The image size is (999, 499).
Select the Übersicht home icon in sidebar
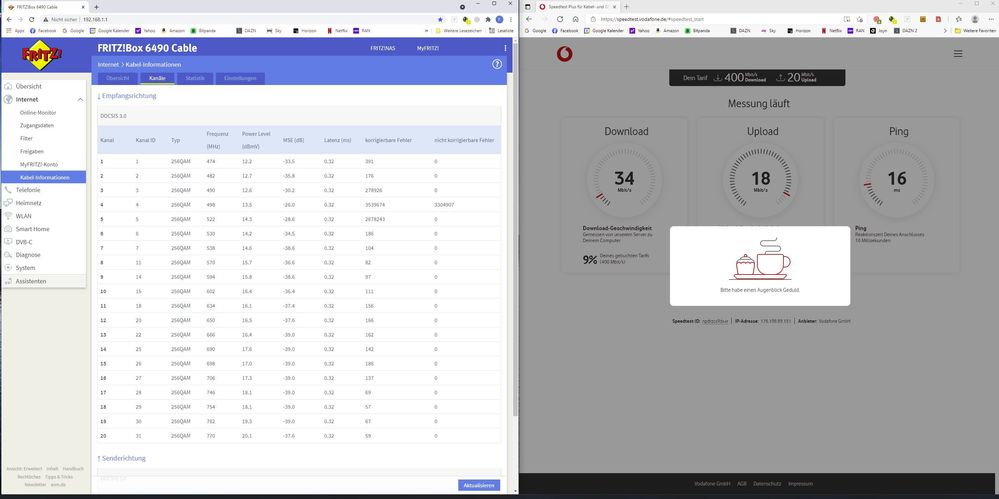tap(8, 86)
